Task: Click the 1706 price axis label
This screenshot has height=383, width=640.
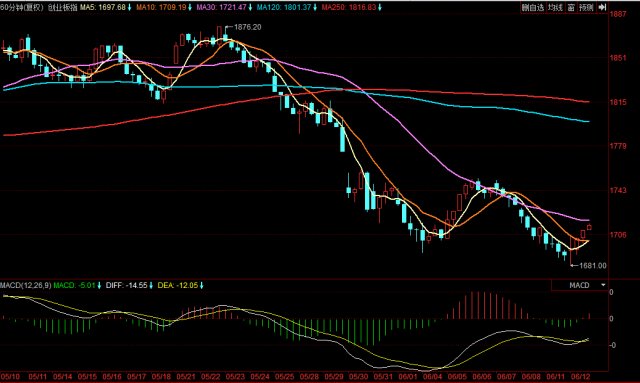Action: pos(618,234)
